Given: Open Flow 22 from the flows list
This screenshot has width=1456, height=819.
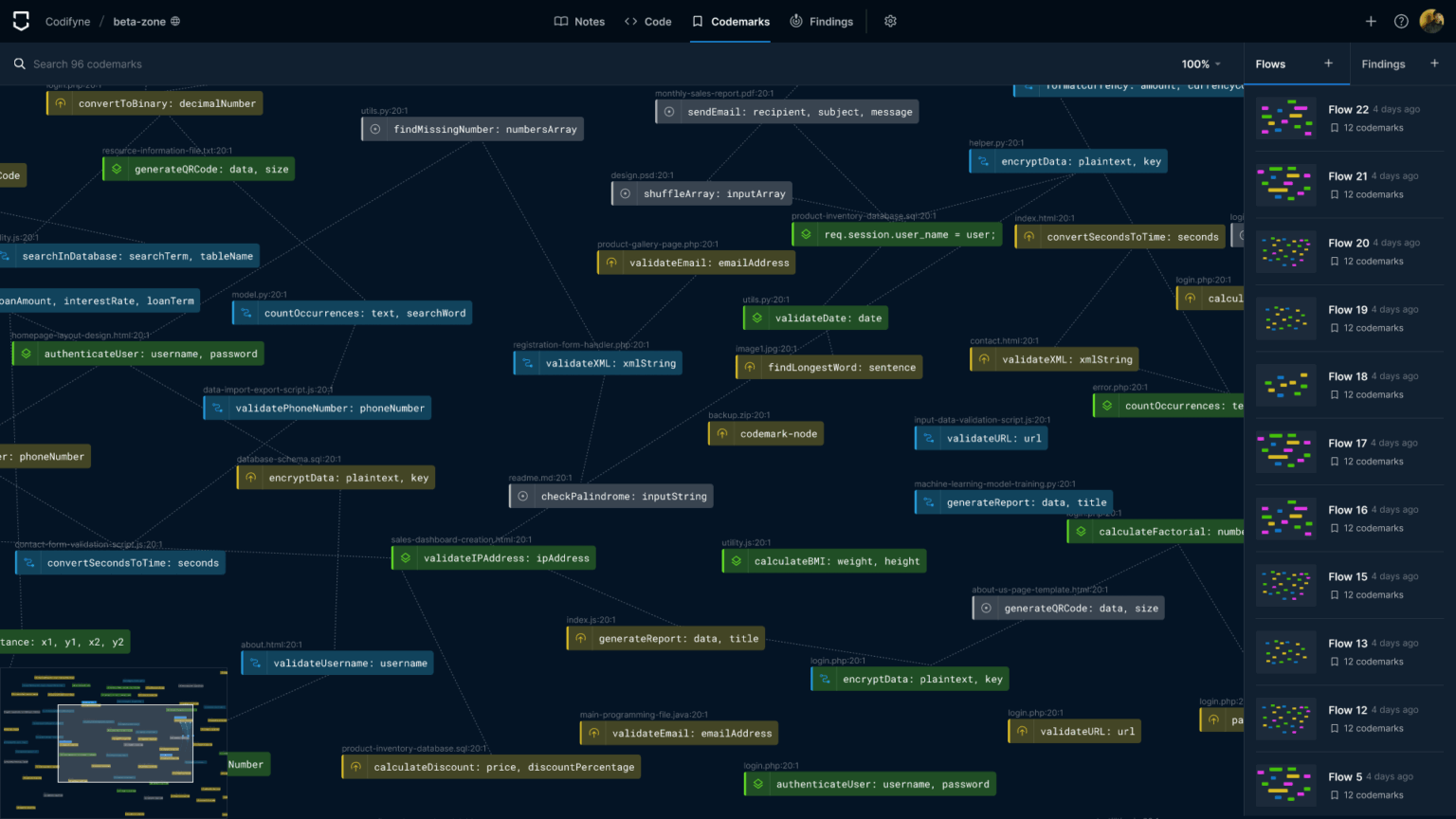Looking at the screenshot, I should pyautogui.click(x=1348, y=110).
